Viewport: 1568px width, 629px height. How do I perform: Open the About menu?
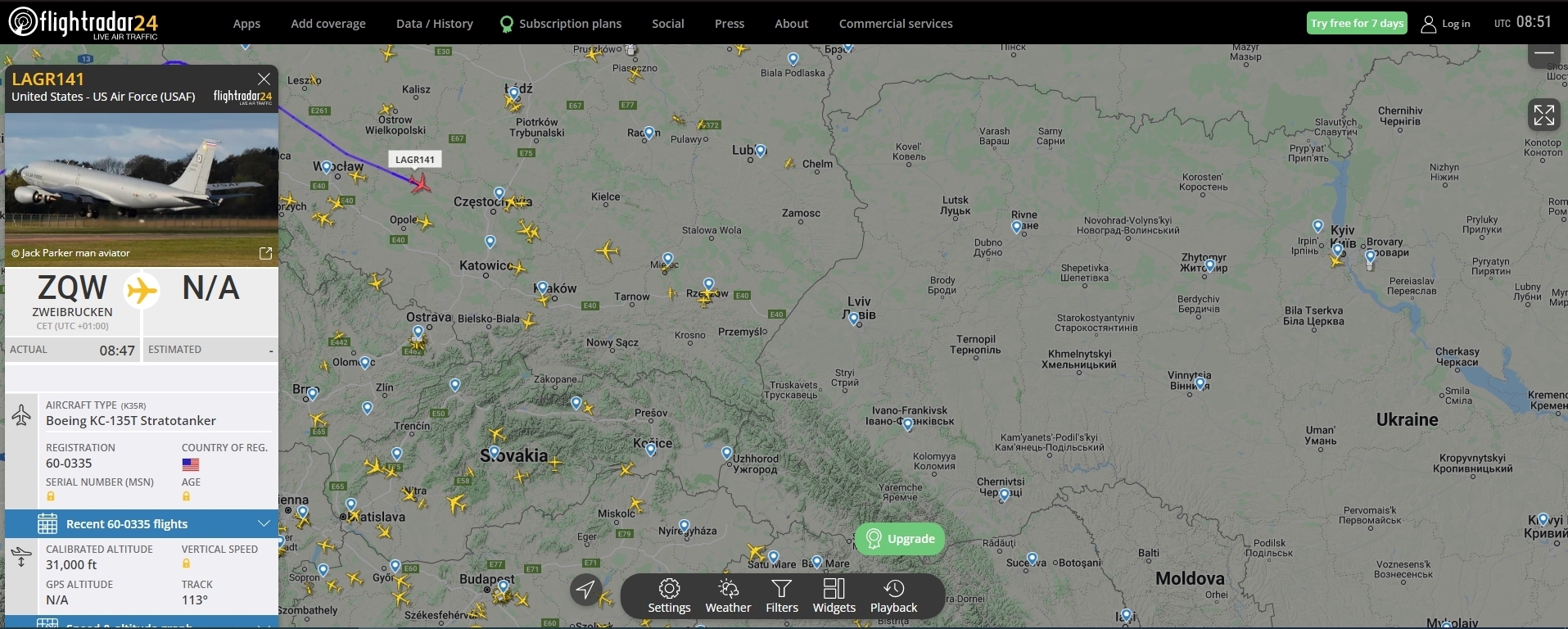point(792,24)
